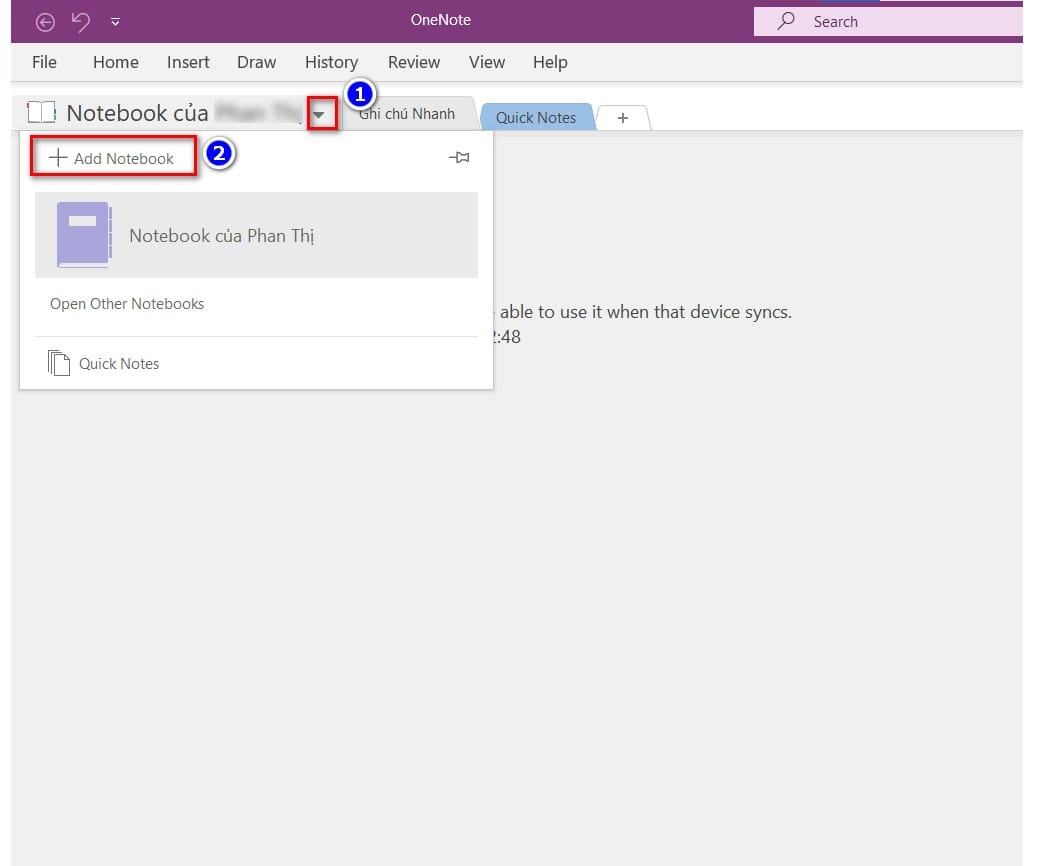Open the Review ribbon tab
The width and height of the screenshot is (1037, 866).
pyautogui.click(x=414, y=62)
